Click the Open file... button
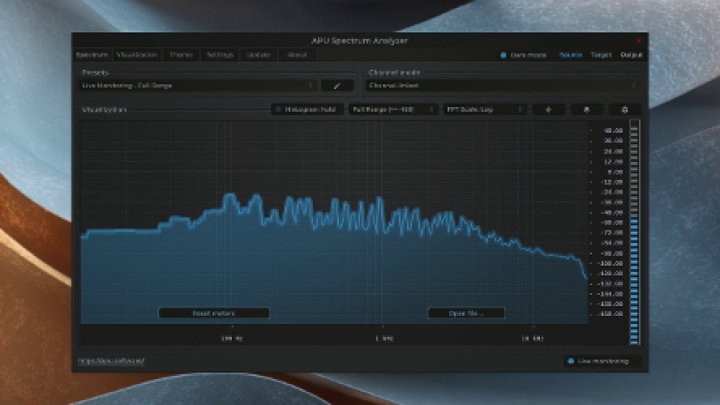 [466, 313]
